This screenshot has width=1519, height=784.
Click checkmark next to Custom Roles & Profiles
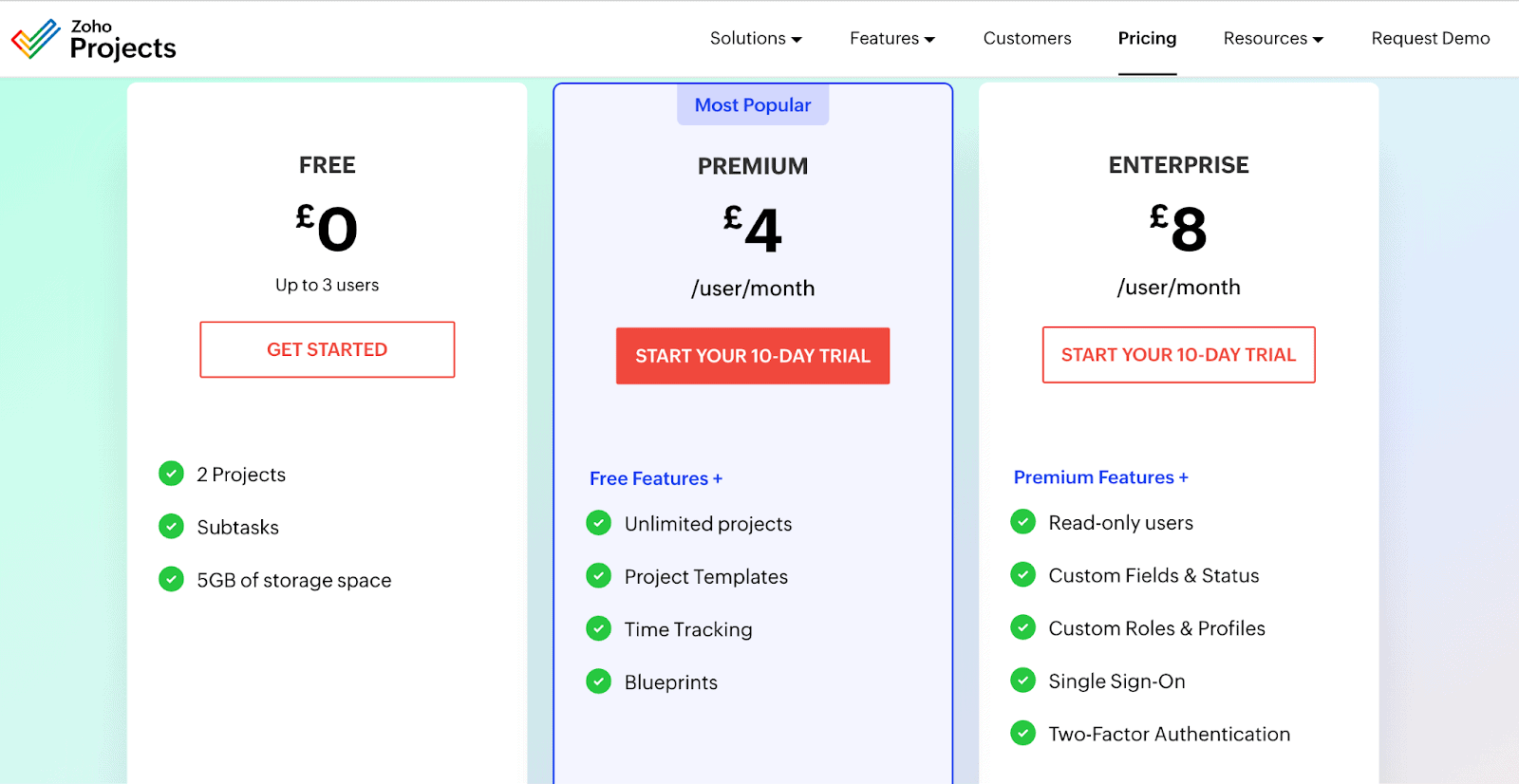click(x=1022, y=627)
